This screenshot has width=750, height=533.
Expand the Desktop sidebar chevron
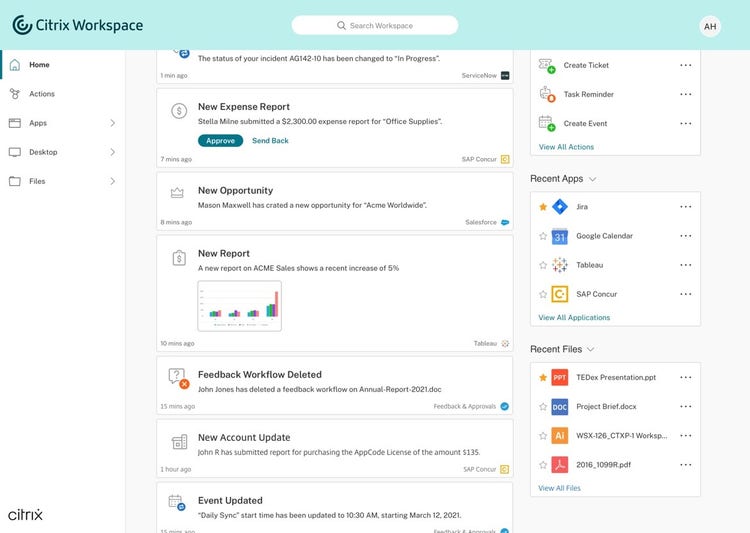coord(112,152)
